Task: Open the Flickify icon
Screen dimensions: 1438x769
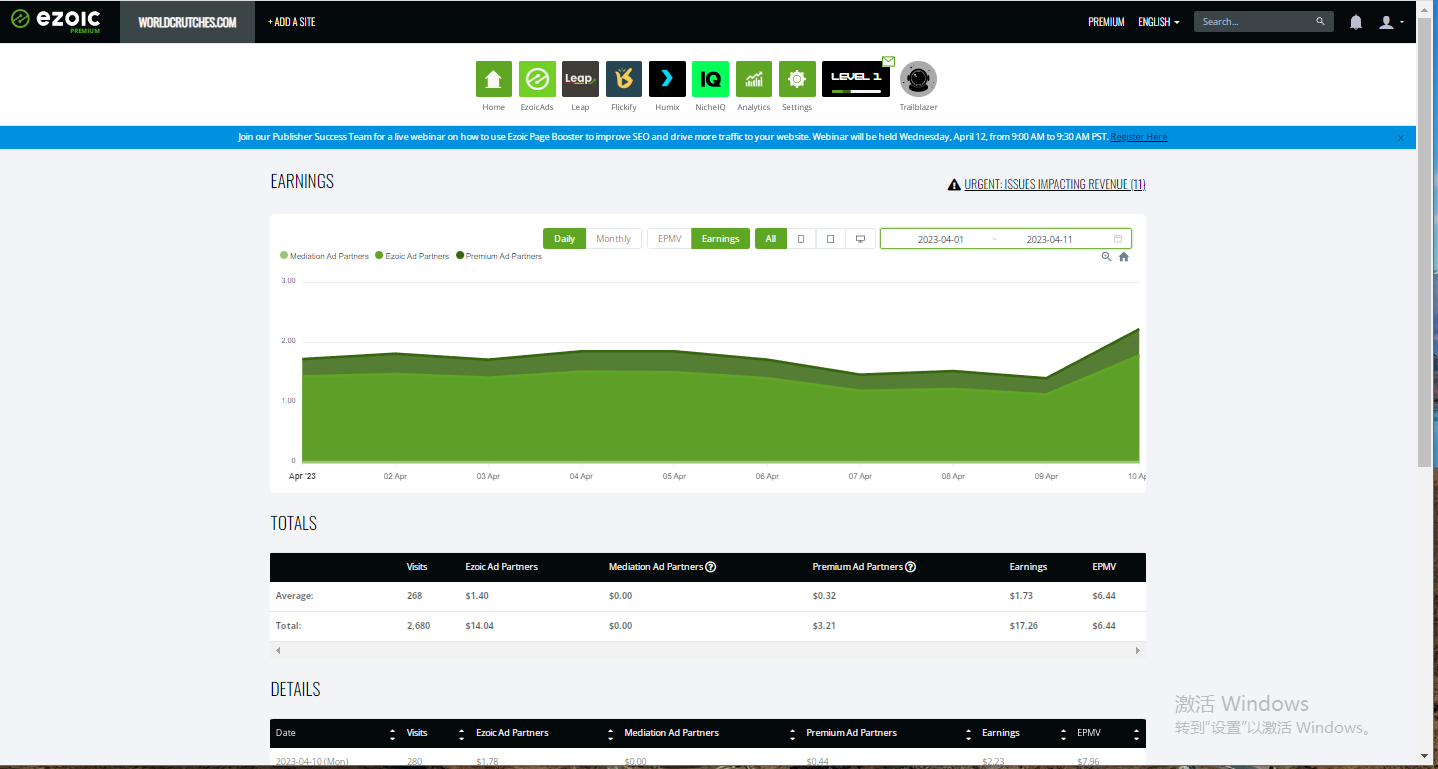Action: pos(624,79)
